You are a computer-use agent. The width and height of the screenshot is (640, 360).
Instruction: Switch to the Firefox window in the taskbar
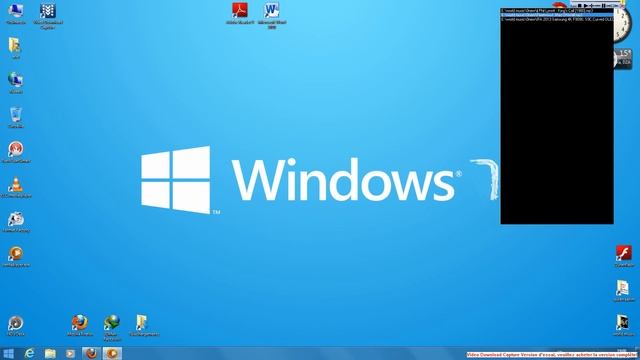point(91,353)
